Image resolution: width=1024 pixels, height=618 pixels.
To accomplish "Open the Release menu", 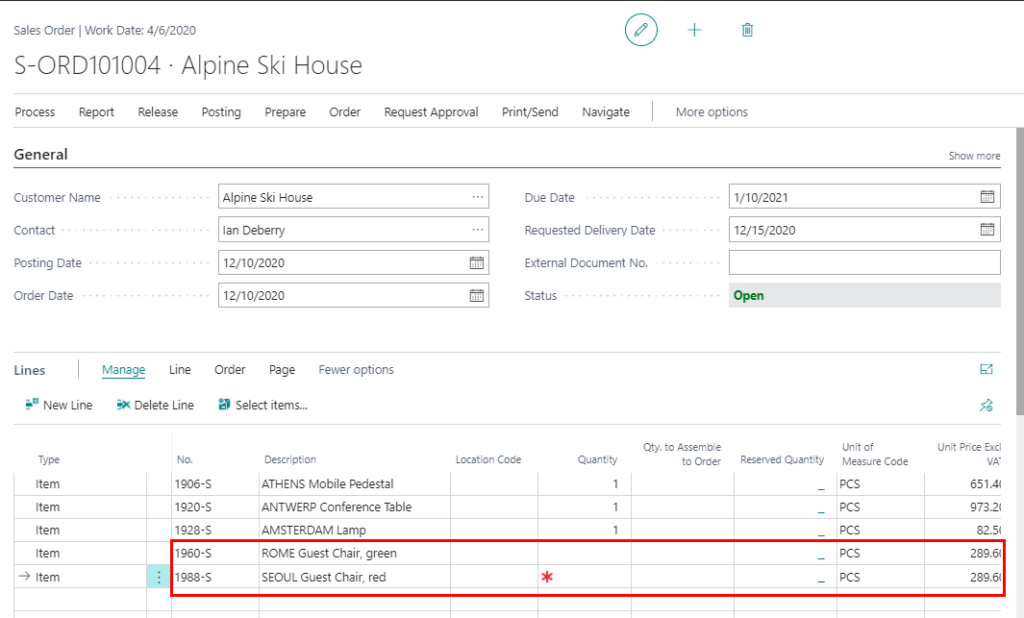I will [x=157, y=112].
